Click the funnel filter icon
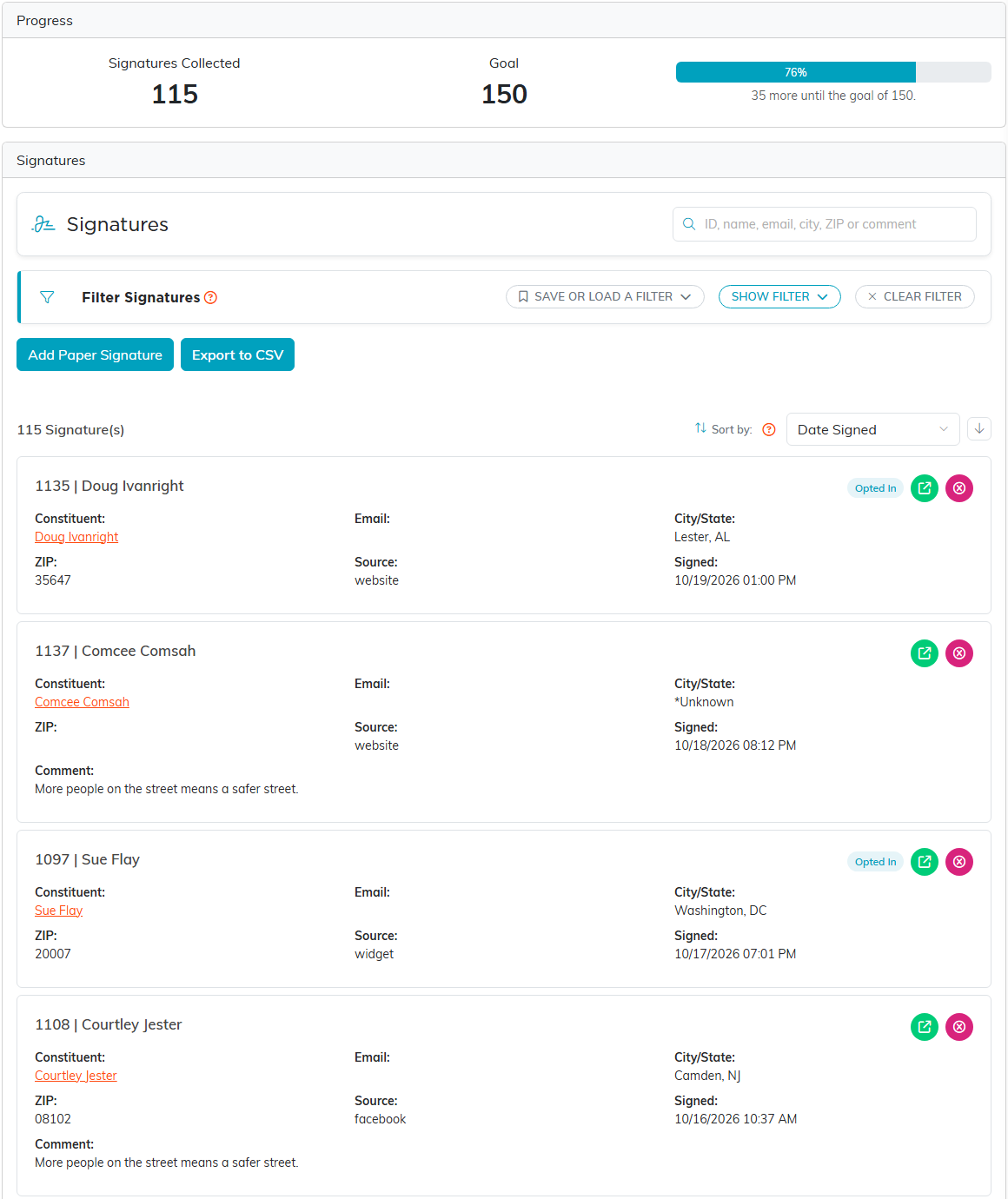This screenshot has width=1008, height=1199. point(48,297)
